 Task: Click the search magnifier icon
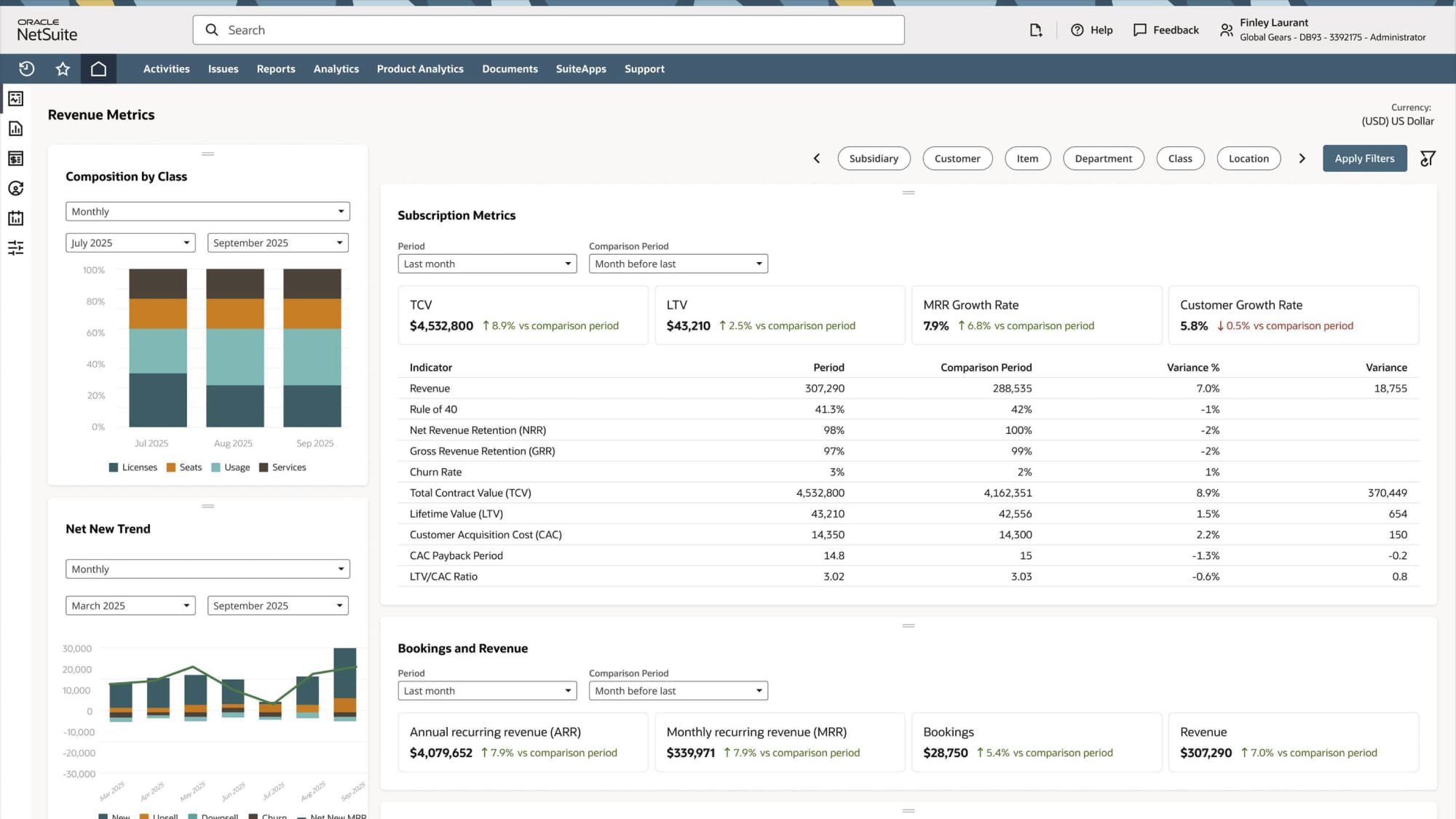(x=212, y=30)
